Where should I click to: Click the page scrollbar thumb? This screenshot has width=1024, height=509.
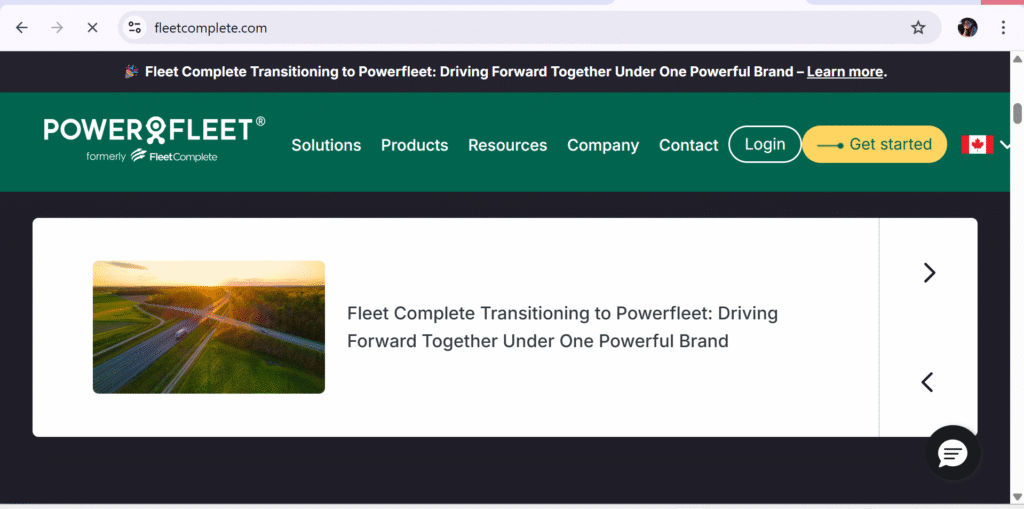point(1017,112)
